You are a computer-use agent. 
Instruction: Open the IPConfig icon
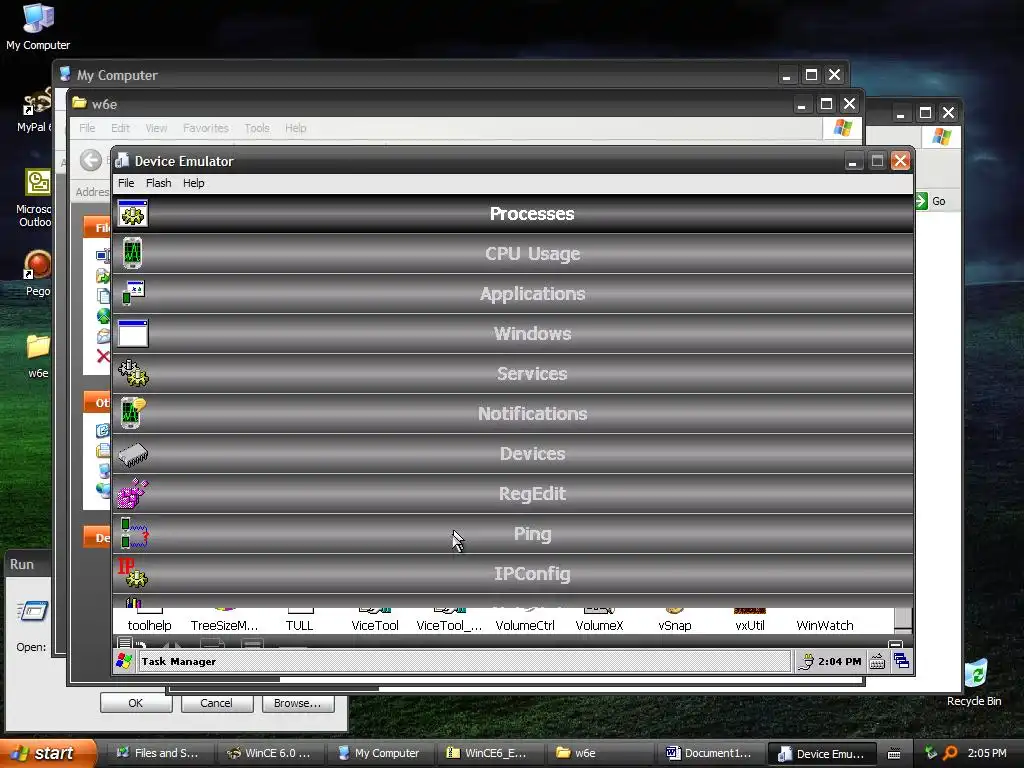[133, 573]
